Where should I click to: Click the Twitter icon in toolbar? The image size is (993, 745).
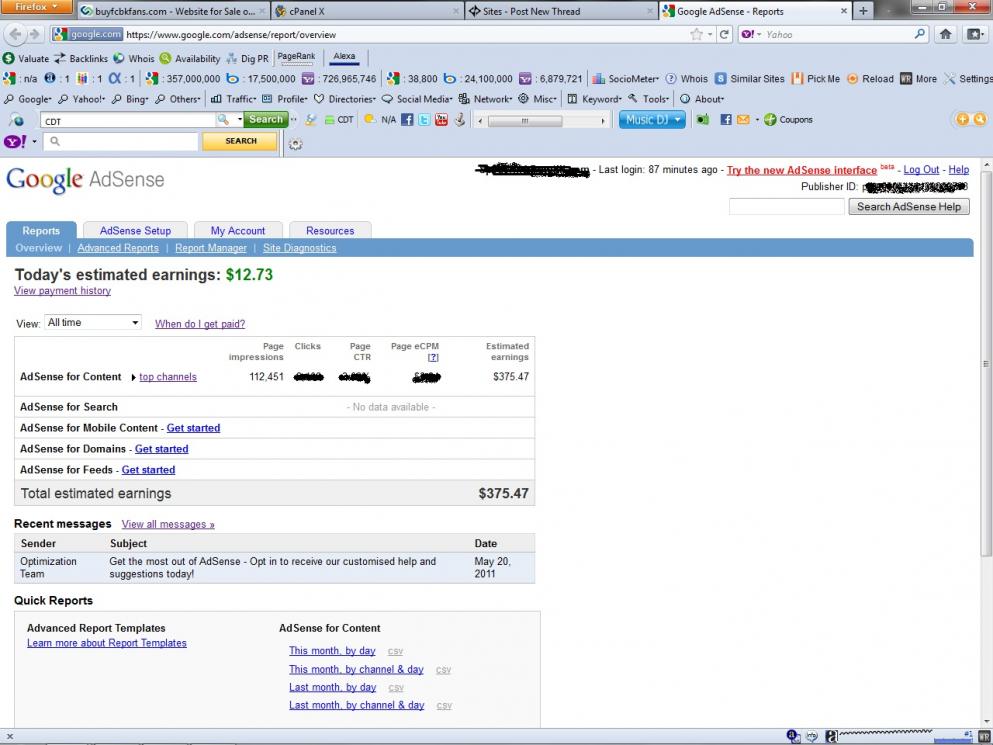point(424,119)
